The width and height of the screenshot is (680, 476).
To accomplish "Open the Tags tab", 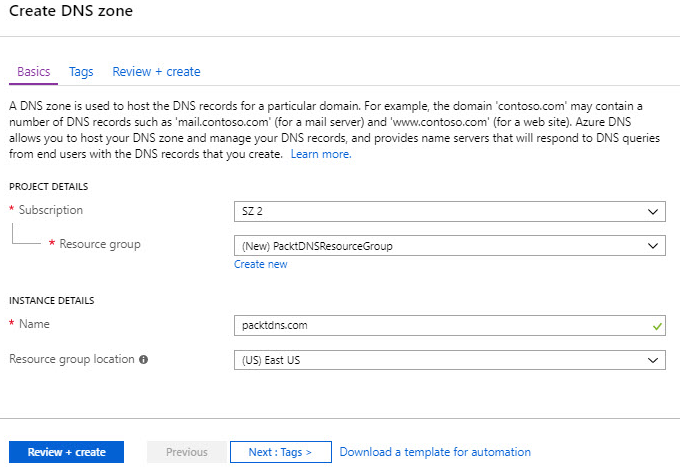I will coord(81,72).
